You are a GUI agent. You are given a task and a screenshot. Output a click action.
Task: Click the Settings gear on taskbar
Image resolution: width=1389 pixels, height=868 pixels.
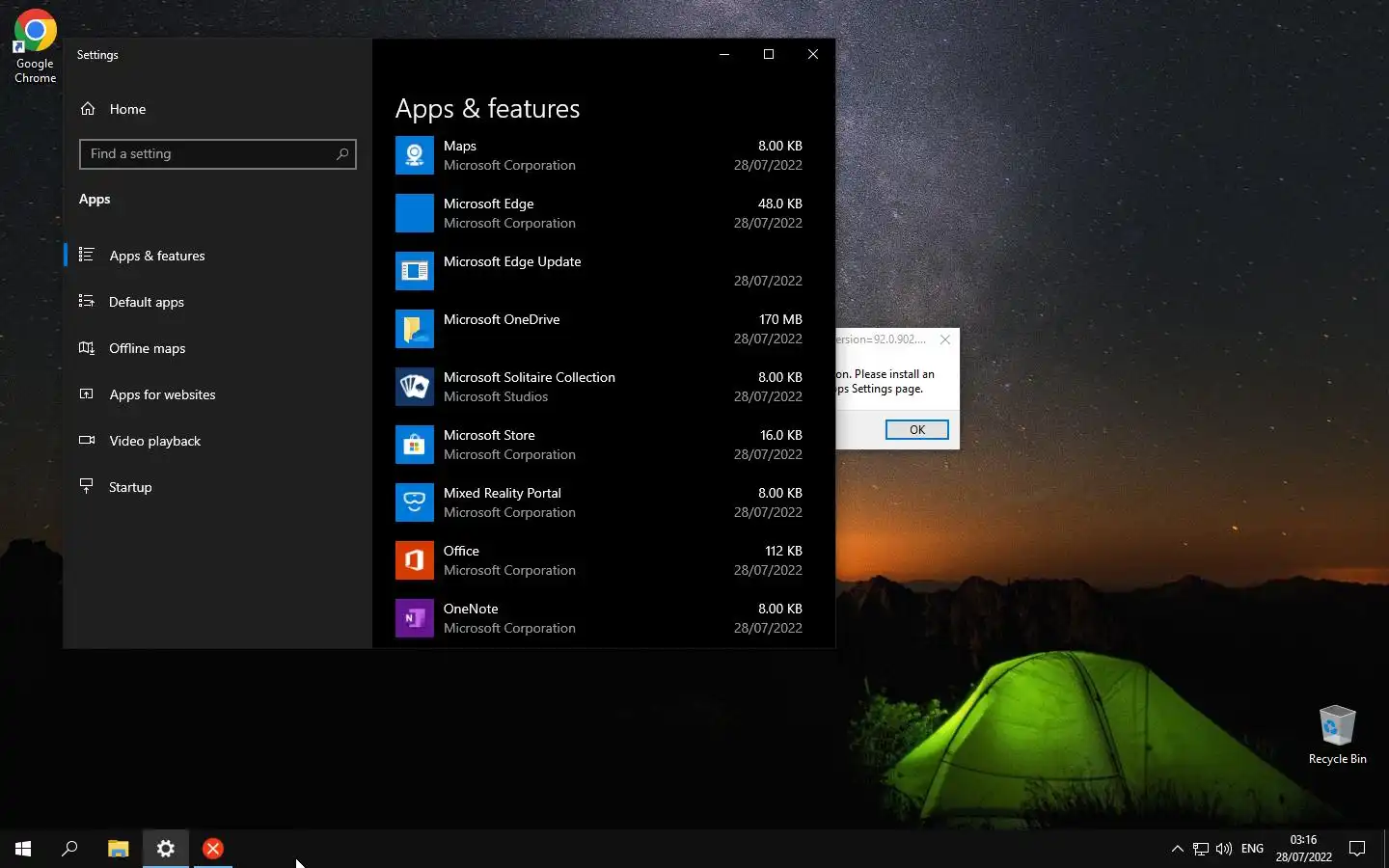point(166,849)
